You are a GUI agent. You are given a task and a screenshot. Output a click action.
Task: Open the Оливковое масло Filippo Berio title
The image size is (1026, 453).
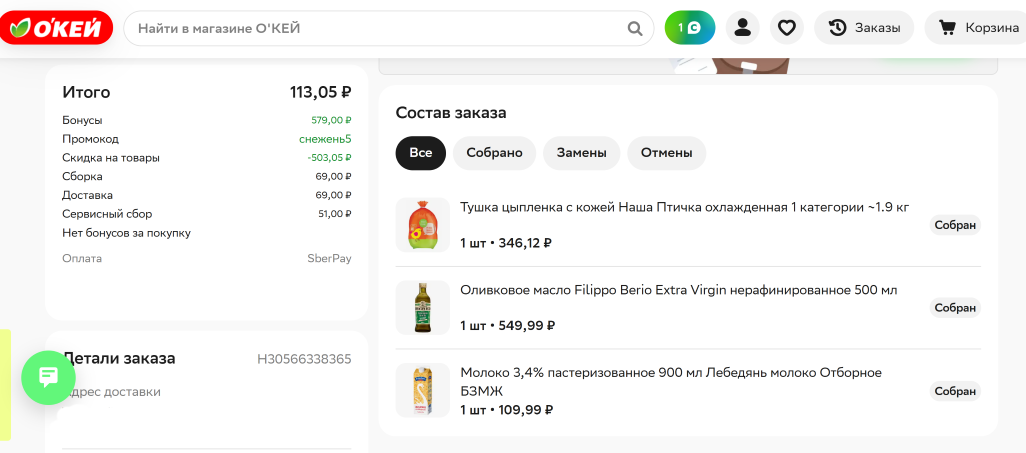(x=678, y=290)
